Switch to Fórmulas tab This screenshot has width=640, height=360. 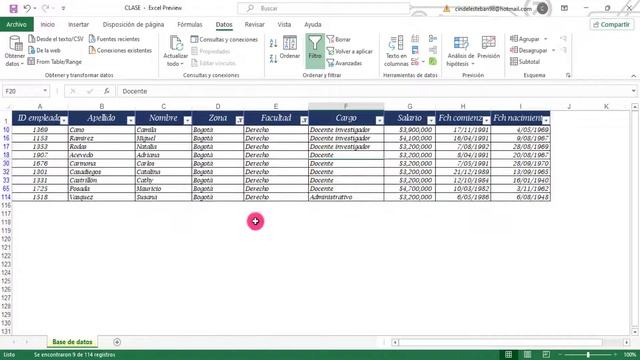(190, 24)
